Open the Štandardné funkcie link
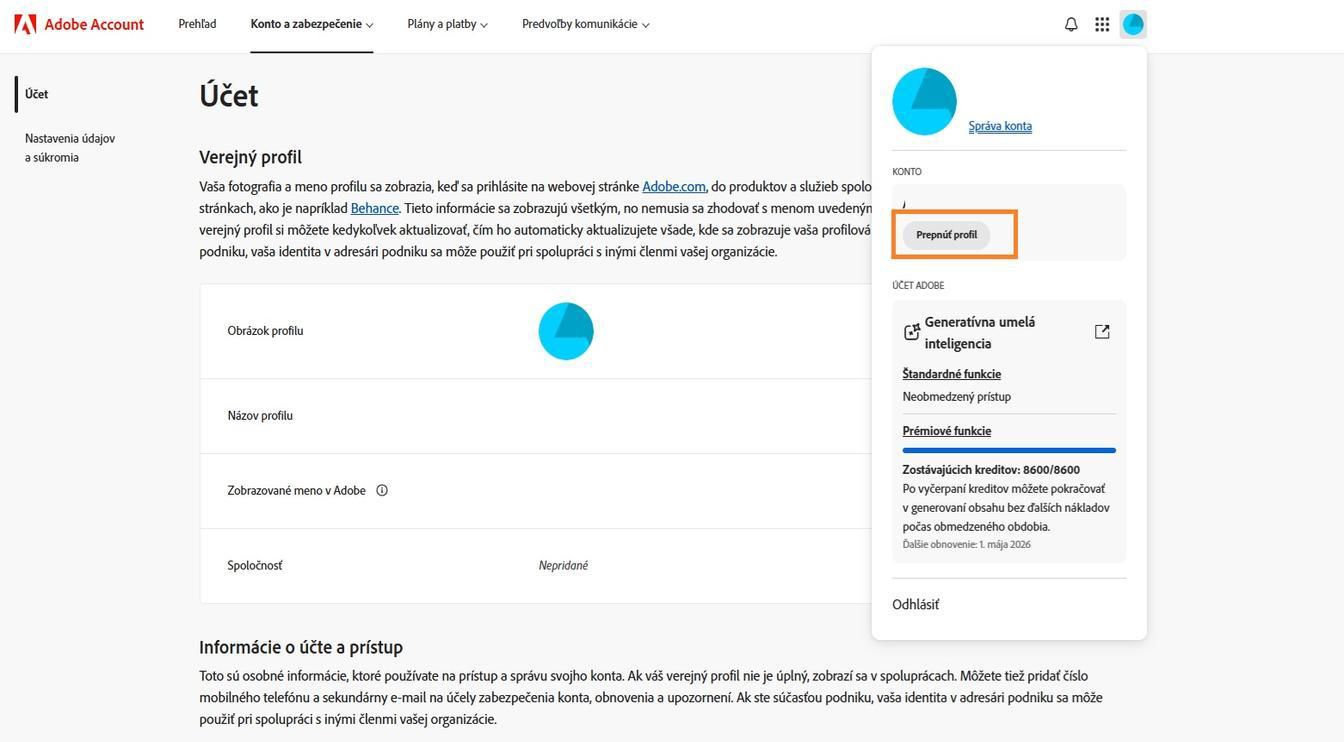This screenshot has height=742, width=1344. coord(951,374)
